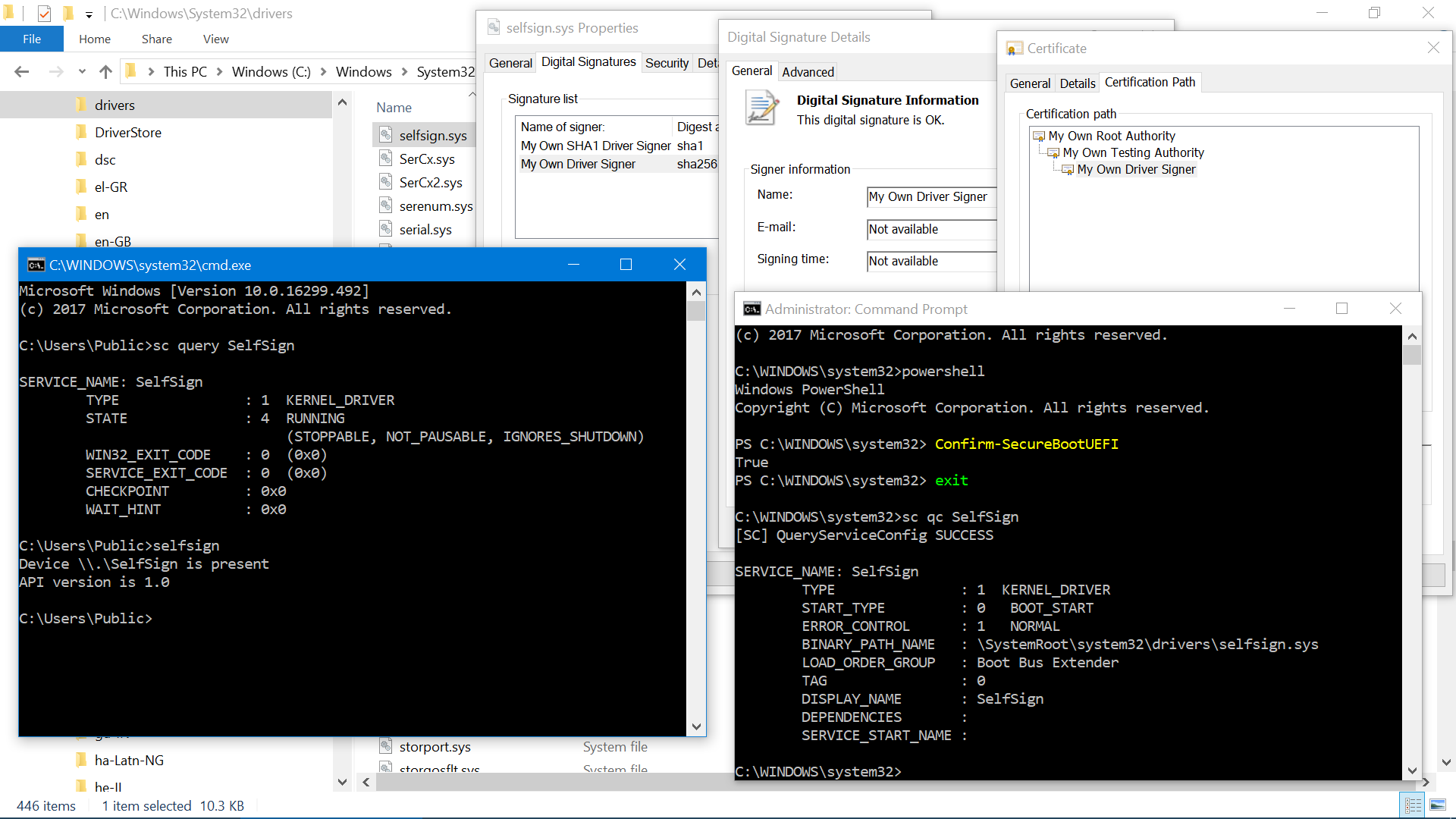This screenshot has width=1456, height=819.
Task: Open the Certificate Details tab
Action: pyautogui.click(x=1077, y=83)
